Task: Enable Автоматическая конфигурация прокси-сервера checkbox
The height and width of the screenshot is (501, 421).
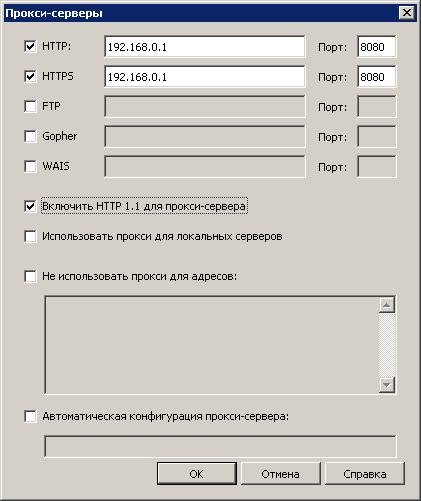Action: pyautogui.click(x=30, y=416)
